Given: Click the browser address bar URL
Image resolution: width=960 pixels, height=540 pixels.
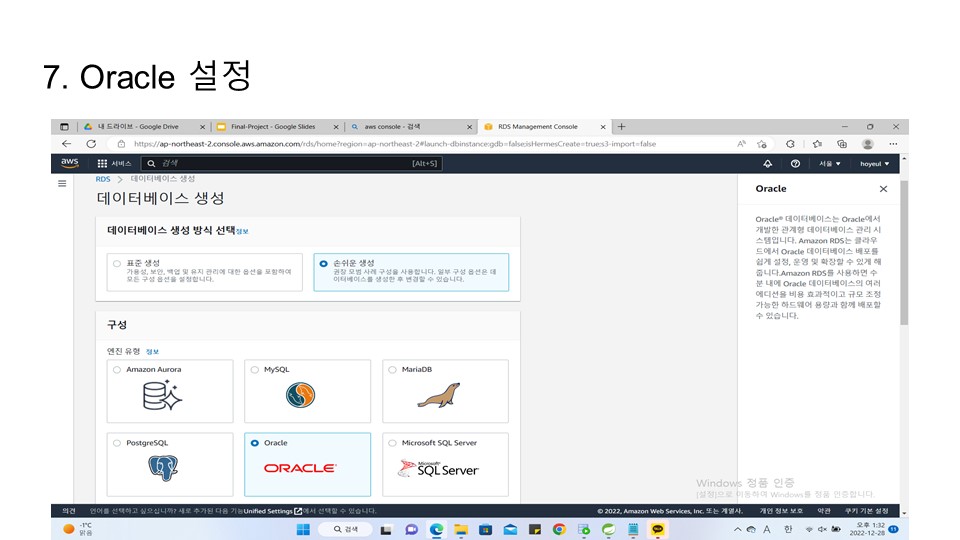Looking at the screenshot, I should [395, 144].
